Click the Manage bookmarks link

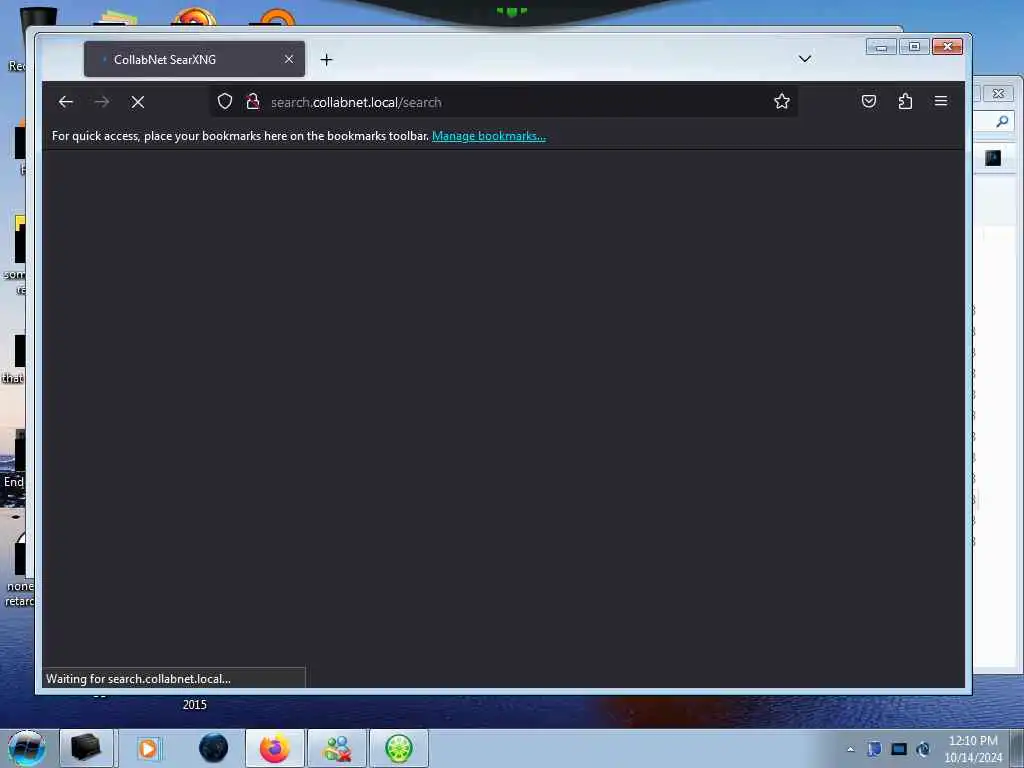(488, 136)
